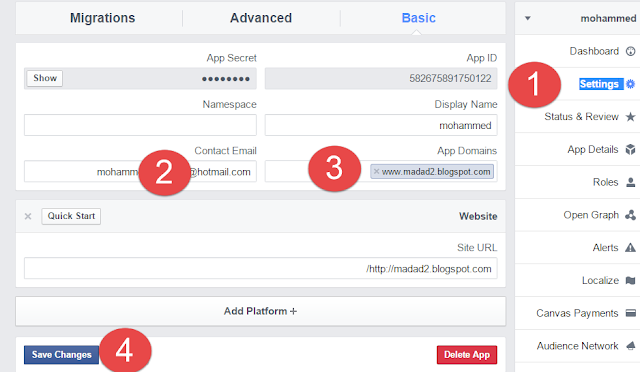Screen dimensions: 640x372
Task: Click the Contact Email field
Action: tap(140, 172)
